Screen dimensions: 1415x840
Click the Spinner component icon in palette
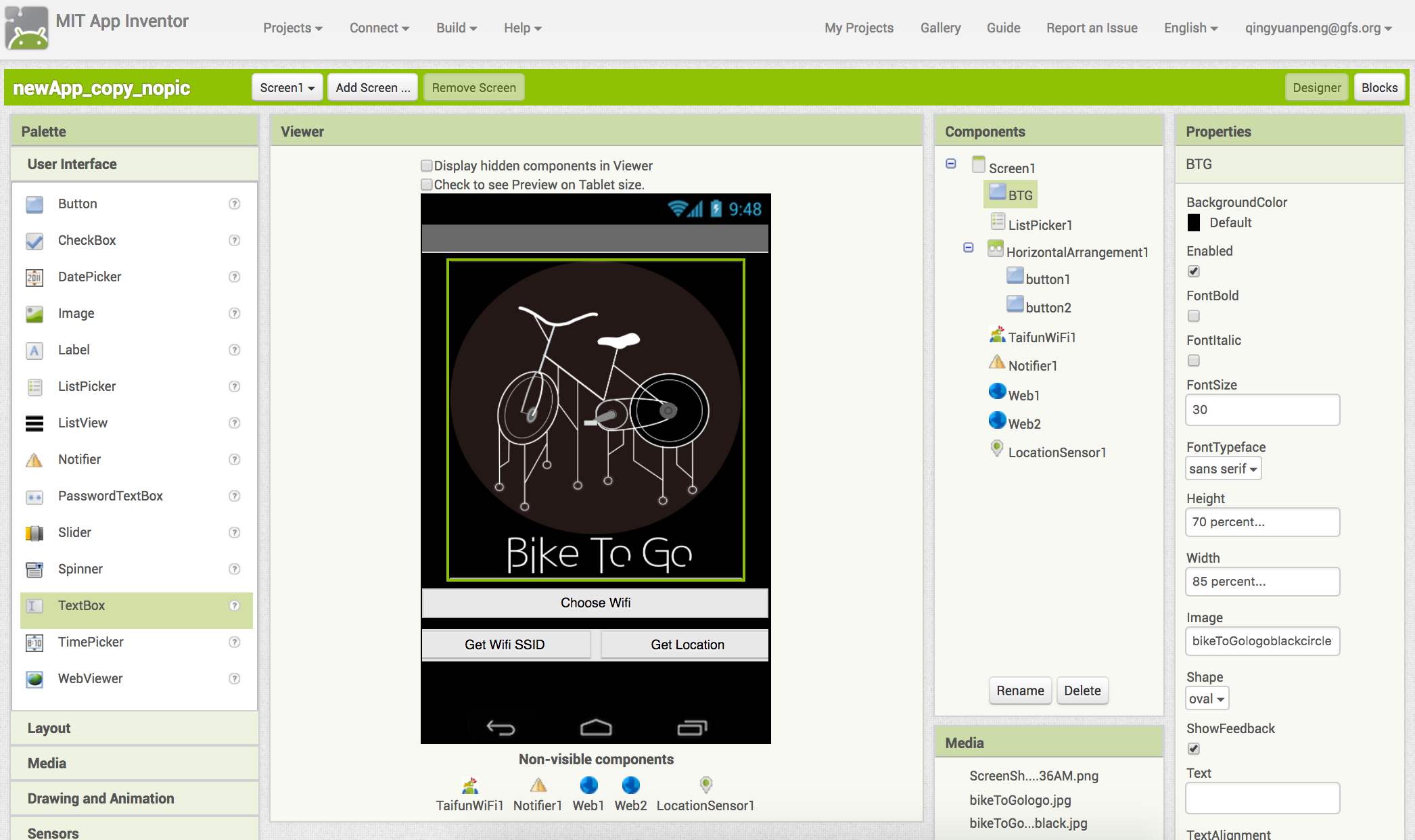pyautogui.click(x=34, y=569)
